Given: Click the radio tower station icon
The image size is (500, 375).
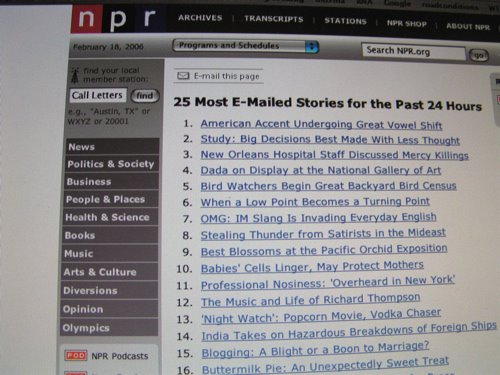Looking at the screenshot, I should click(x=75, y=75).
